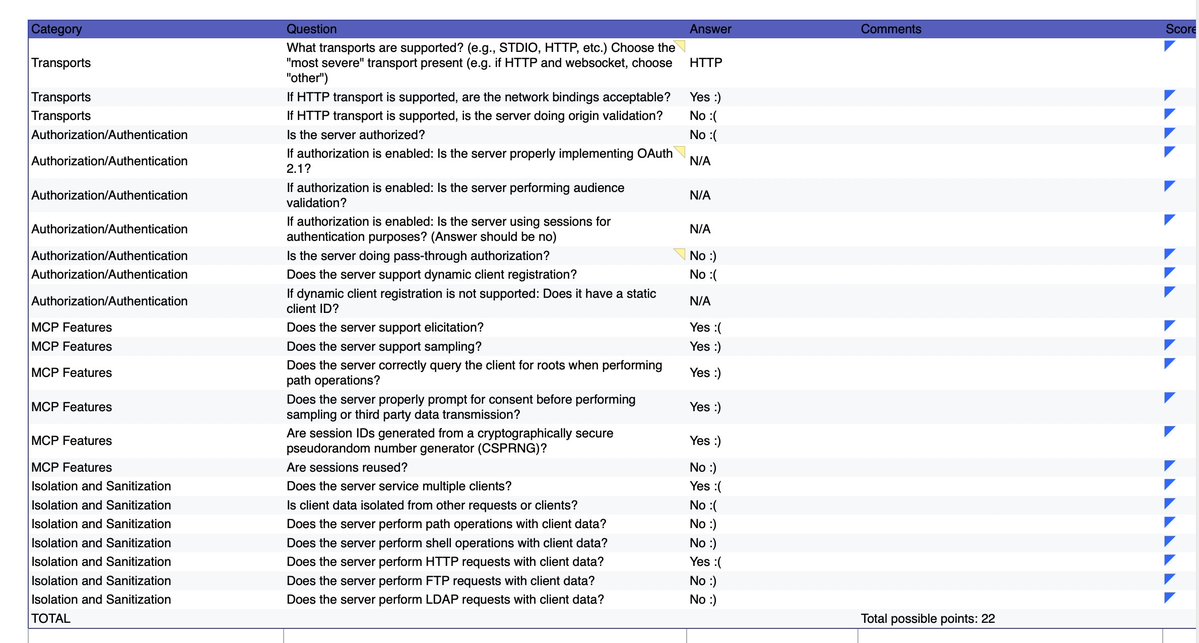Select question about dynamic client registration support

[431, 274]
